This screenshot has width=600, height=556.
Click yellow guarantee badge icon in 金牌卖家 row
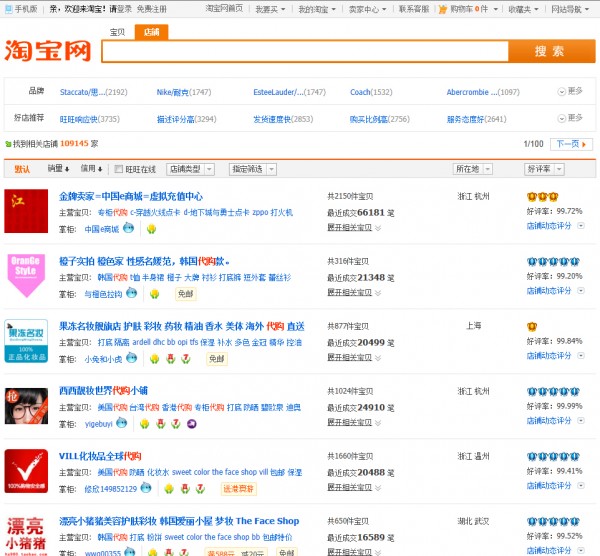coord(152,229)
